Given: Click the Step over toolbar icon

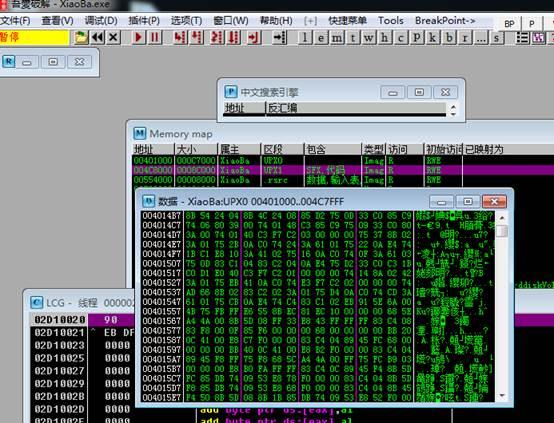Looking at the screenshot, I should [197, 37].
